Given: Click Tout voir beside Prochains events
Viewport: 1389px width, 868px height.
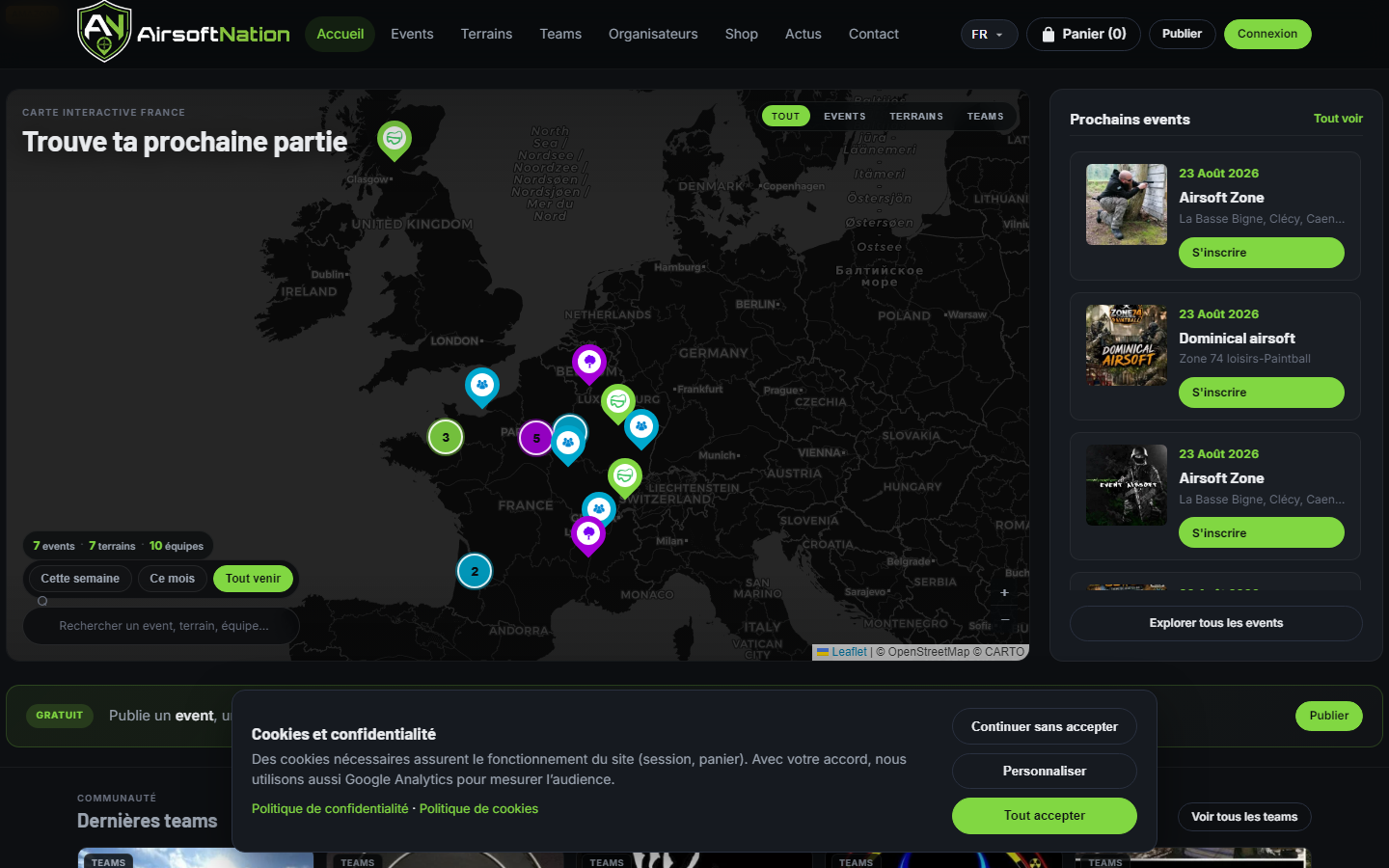Looking at the screenshot, I should [x=1338, y=119].
